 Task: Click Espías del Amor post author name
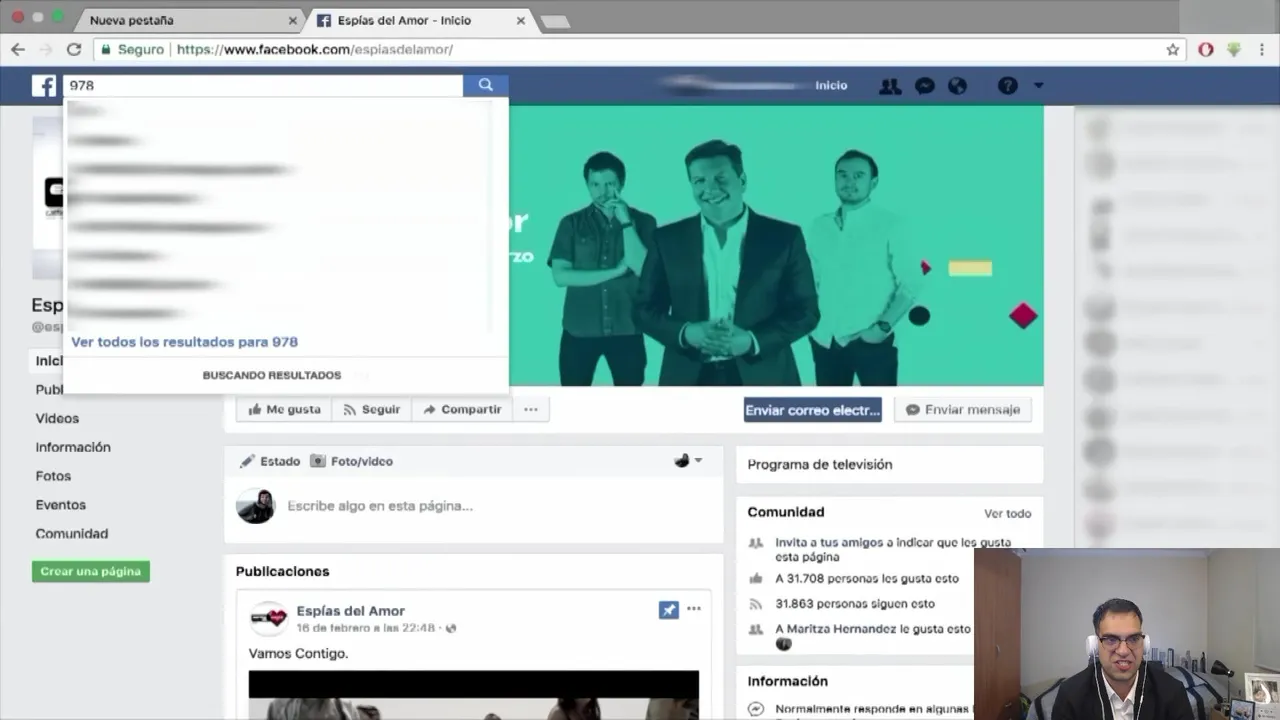350,611
